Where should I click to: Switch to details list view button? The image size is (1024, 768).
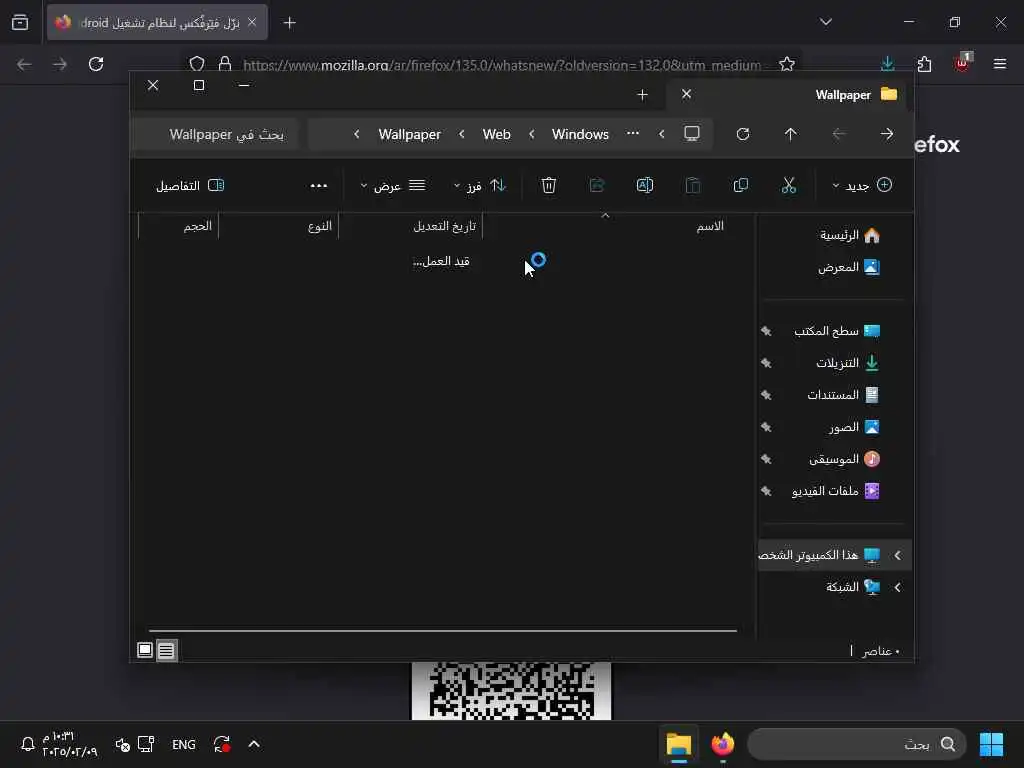tap(167, 650)
